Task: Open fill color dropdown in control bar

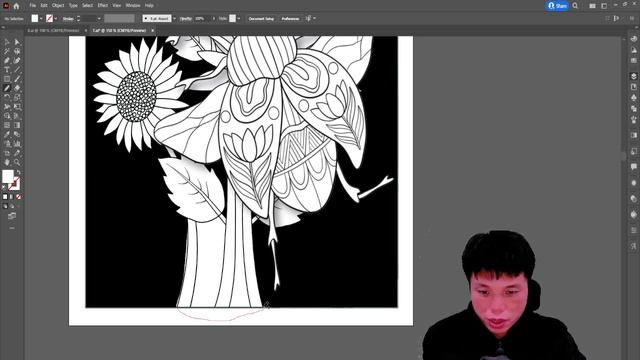Action: (41, 18)
